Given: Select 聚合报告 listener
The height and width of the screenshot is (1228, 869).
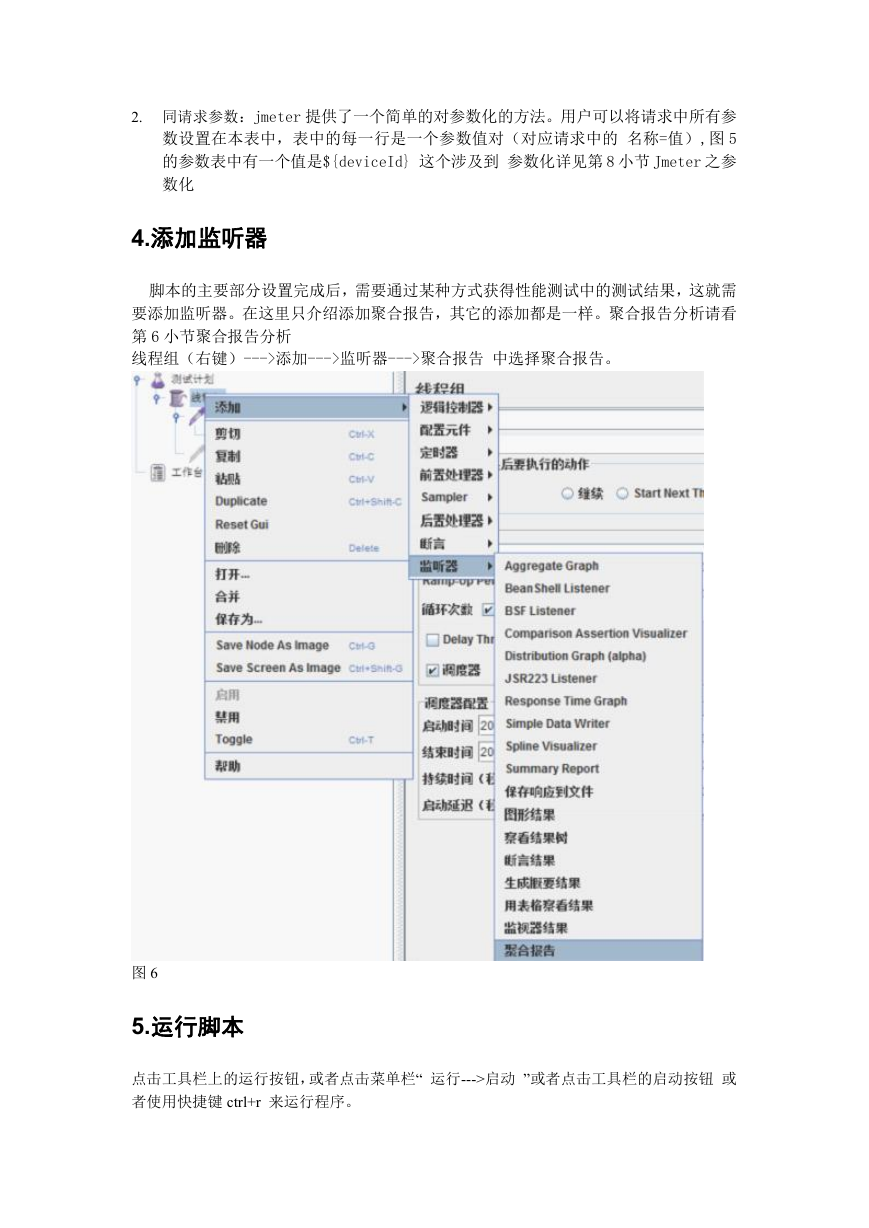Looking at the screenshot, I should click(599, 951).
